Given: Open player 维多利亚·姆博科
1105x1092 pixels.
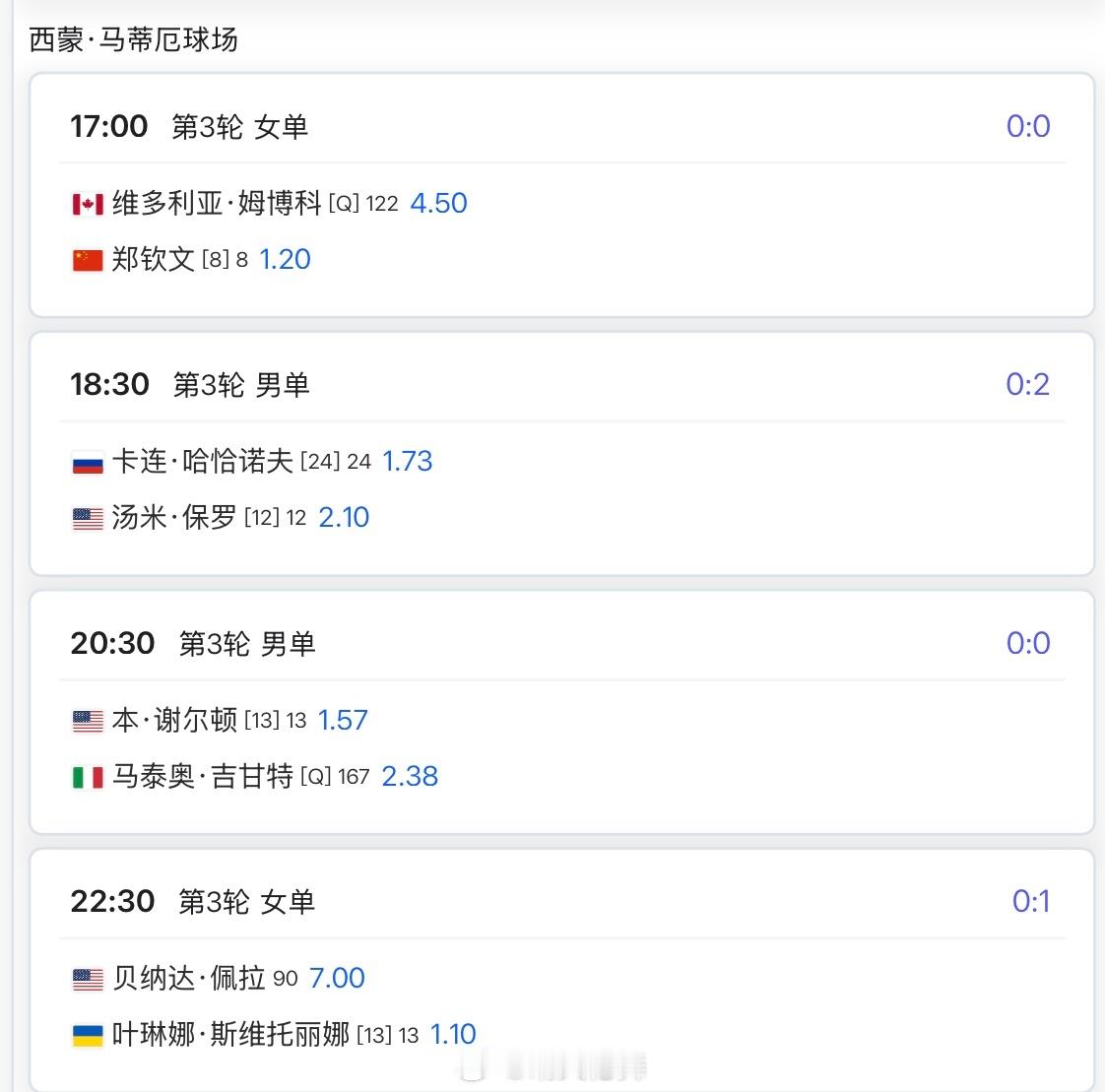Looking at the screenshot, I should point(217,203).
